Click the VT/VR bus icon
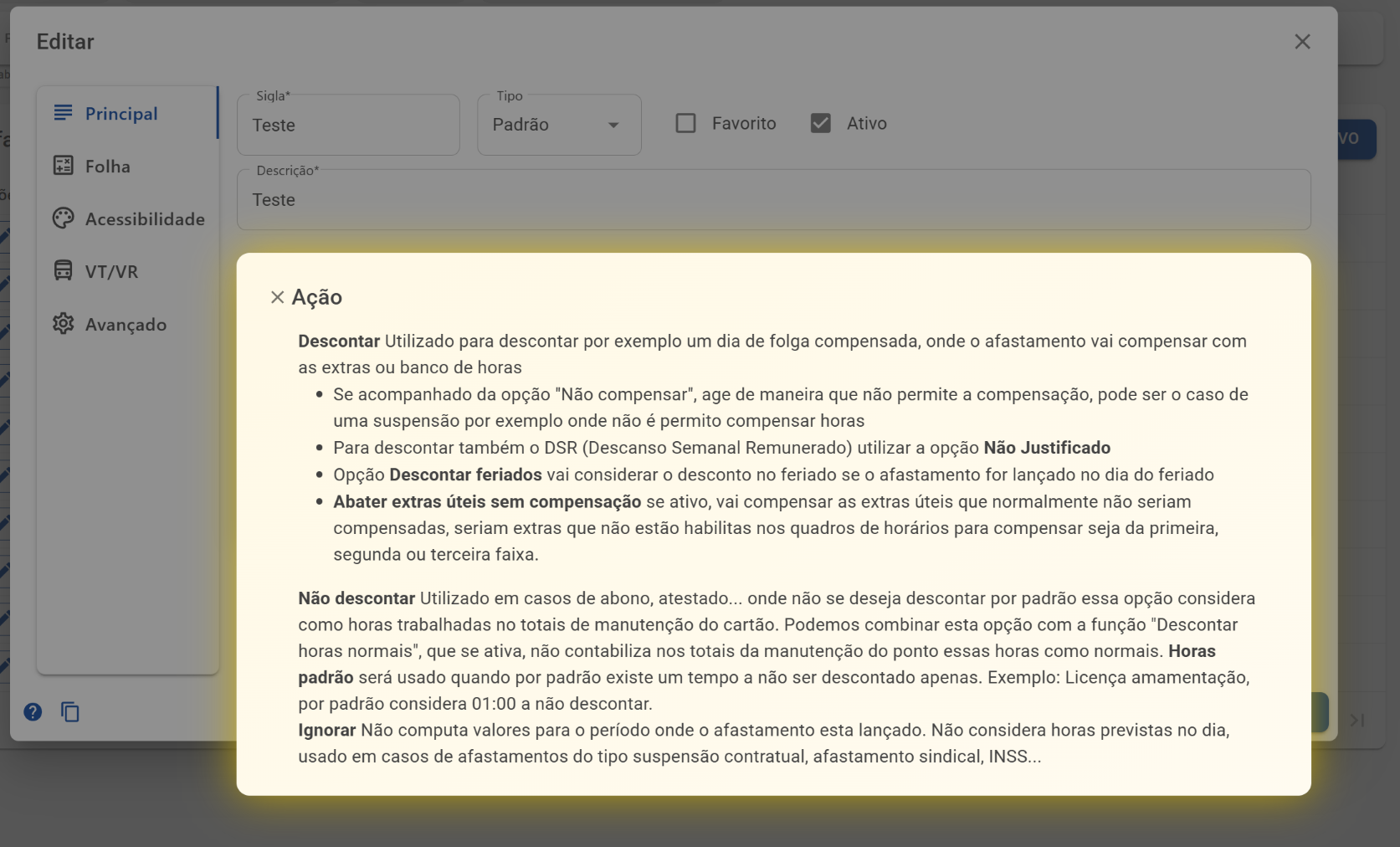This screenshot has width=1400, height=847. (x=63, y=270)
